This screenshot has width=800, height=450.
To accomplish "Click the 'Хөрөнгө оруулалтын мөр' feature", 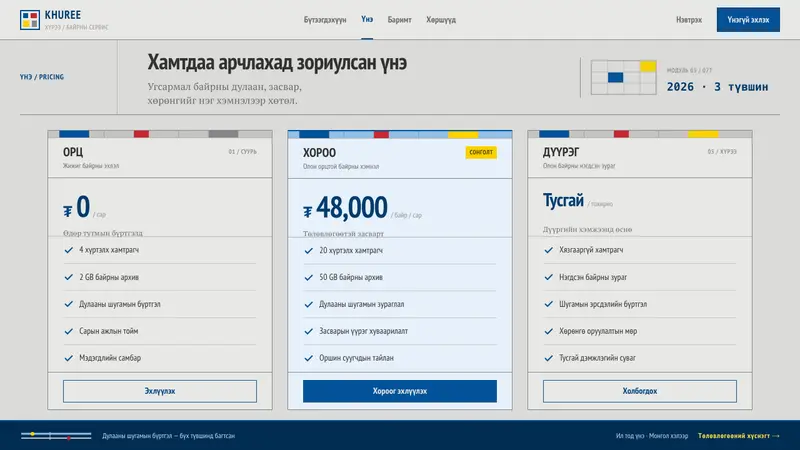I will [598, 331].
